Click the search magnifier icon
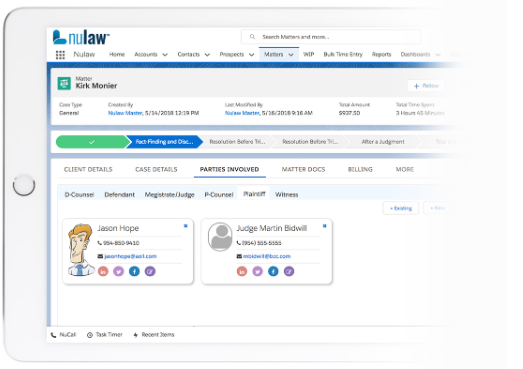Screen dimensions: 523x369 (252, 37)
